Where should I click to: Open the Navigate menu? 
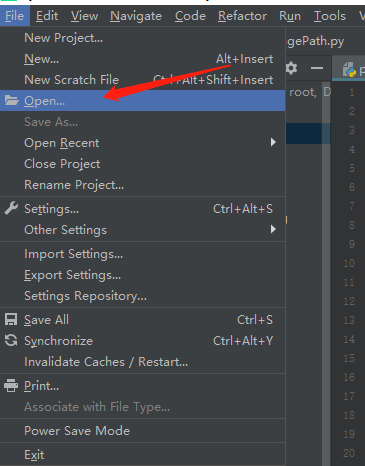point(136,16)
